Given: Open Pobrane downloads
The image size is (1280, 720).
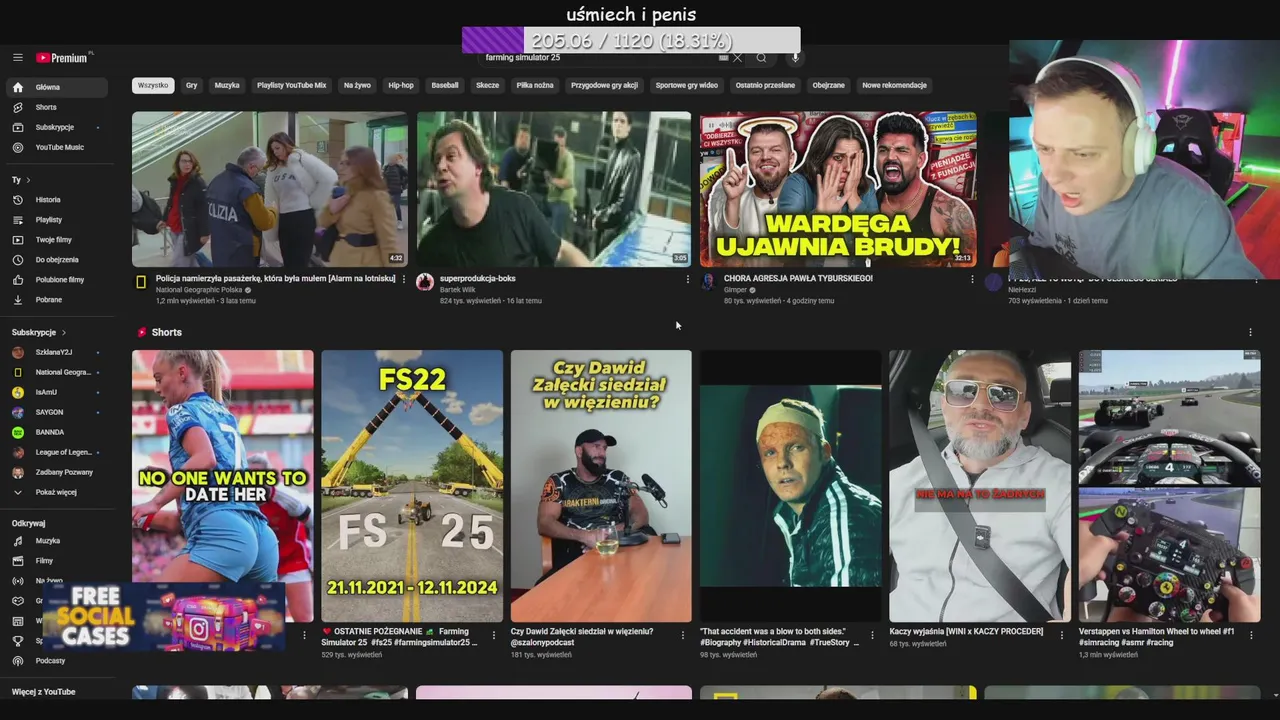Looking at the screenshot, I should point(56,300).
